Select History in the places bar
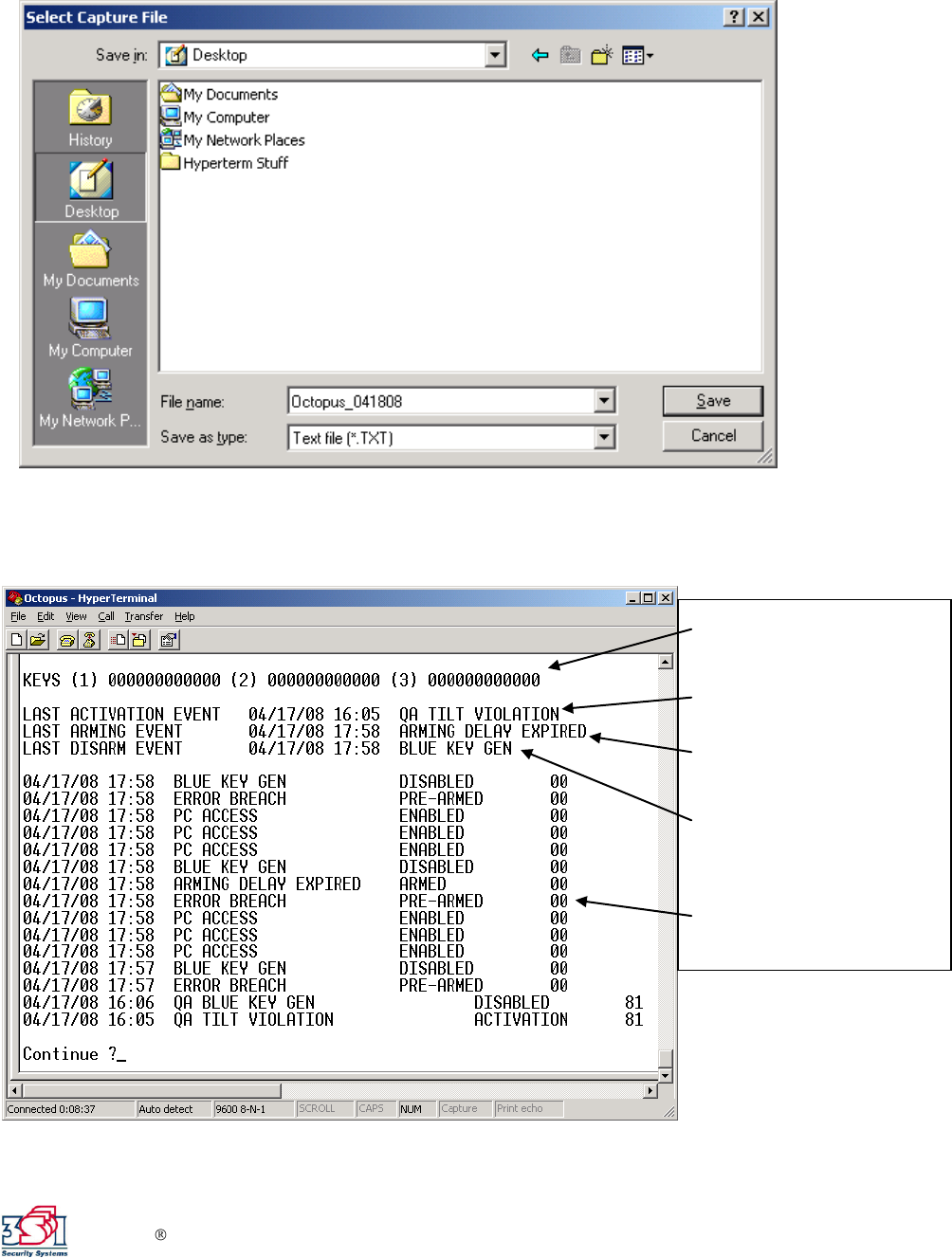952x1258 pixels. click(90, 118)
